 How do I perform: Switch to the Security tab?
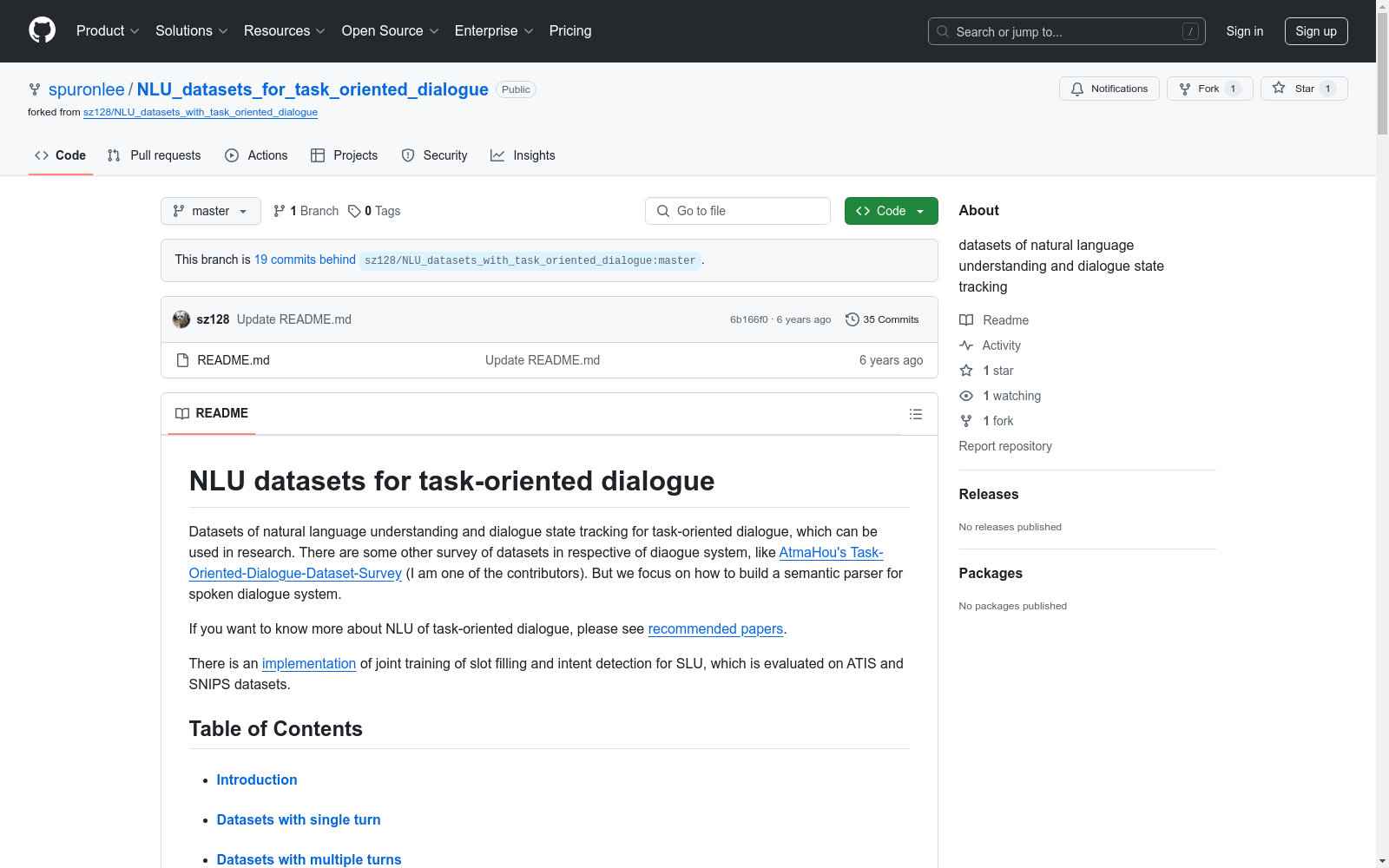[x=435, y=155]
